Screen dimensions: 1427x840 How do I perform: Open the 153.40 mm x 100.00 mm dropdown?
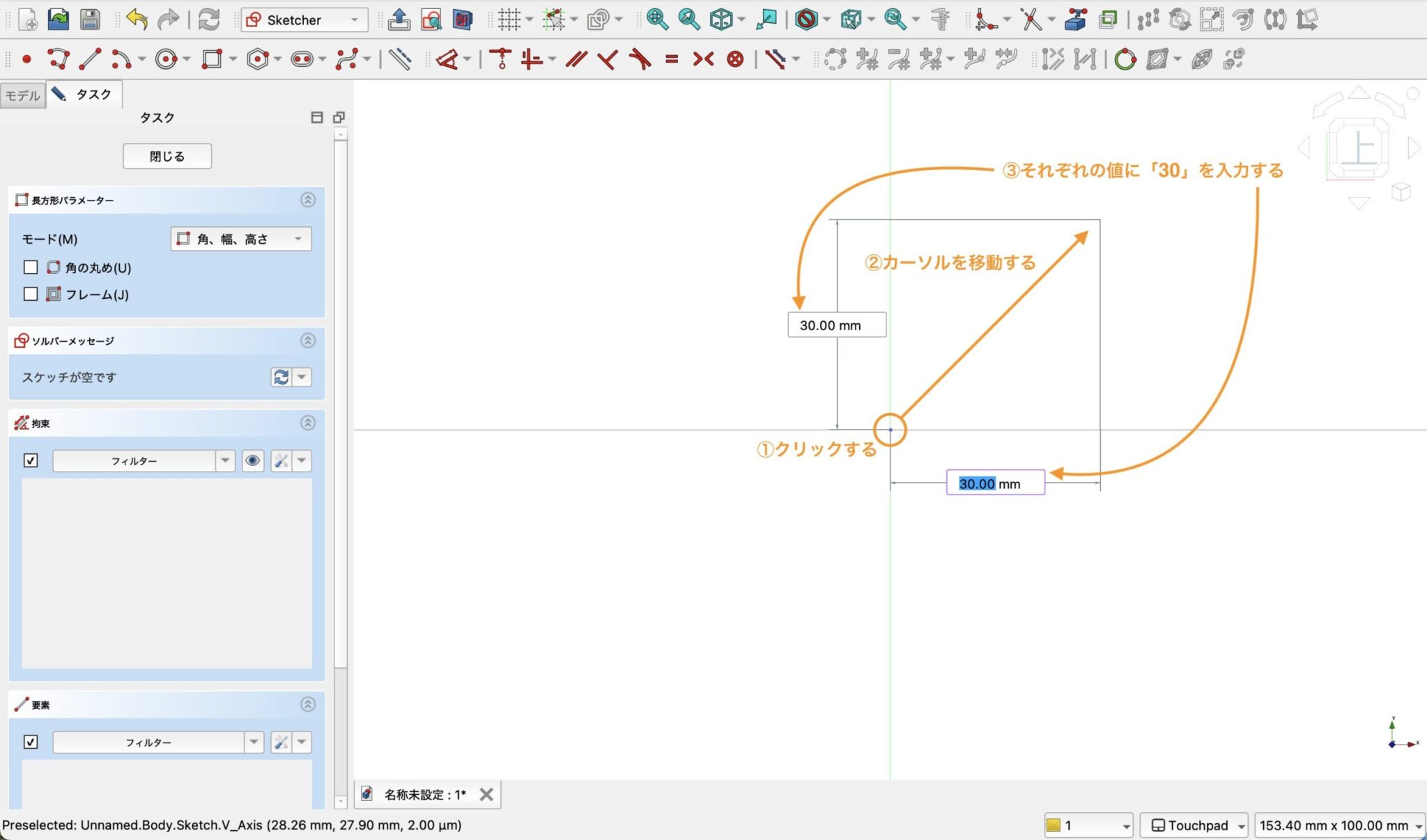[1339, 825]
